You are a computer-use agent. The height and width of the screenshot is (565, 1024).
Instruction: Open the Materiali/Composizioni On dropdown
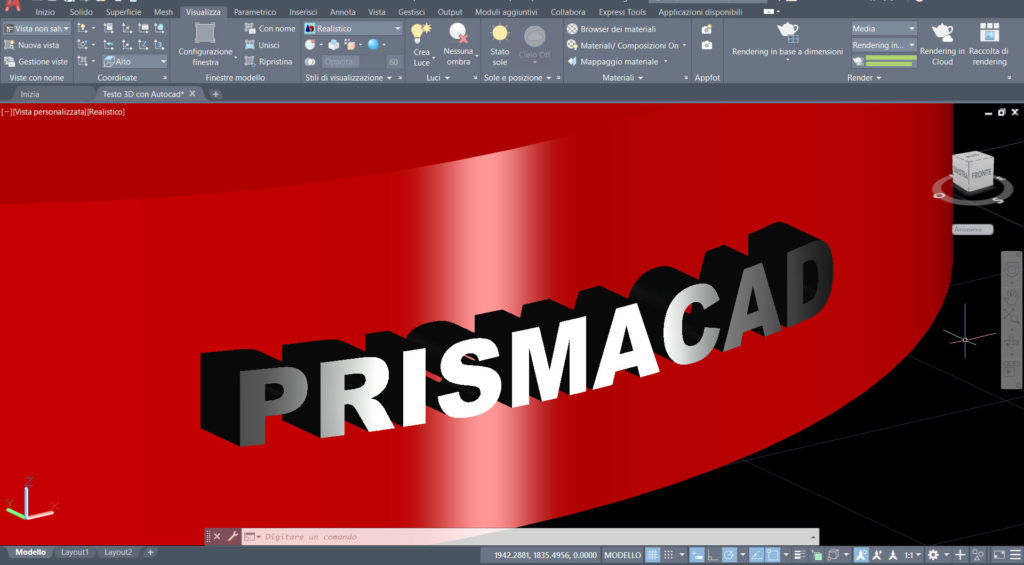[x=627, y=45]
